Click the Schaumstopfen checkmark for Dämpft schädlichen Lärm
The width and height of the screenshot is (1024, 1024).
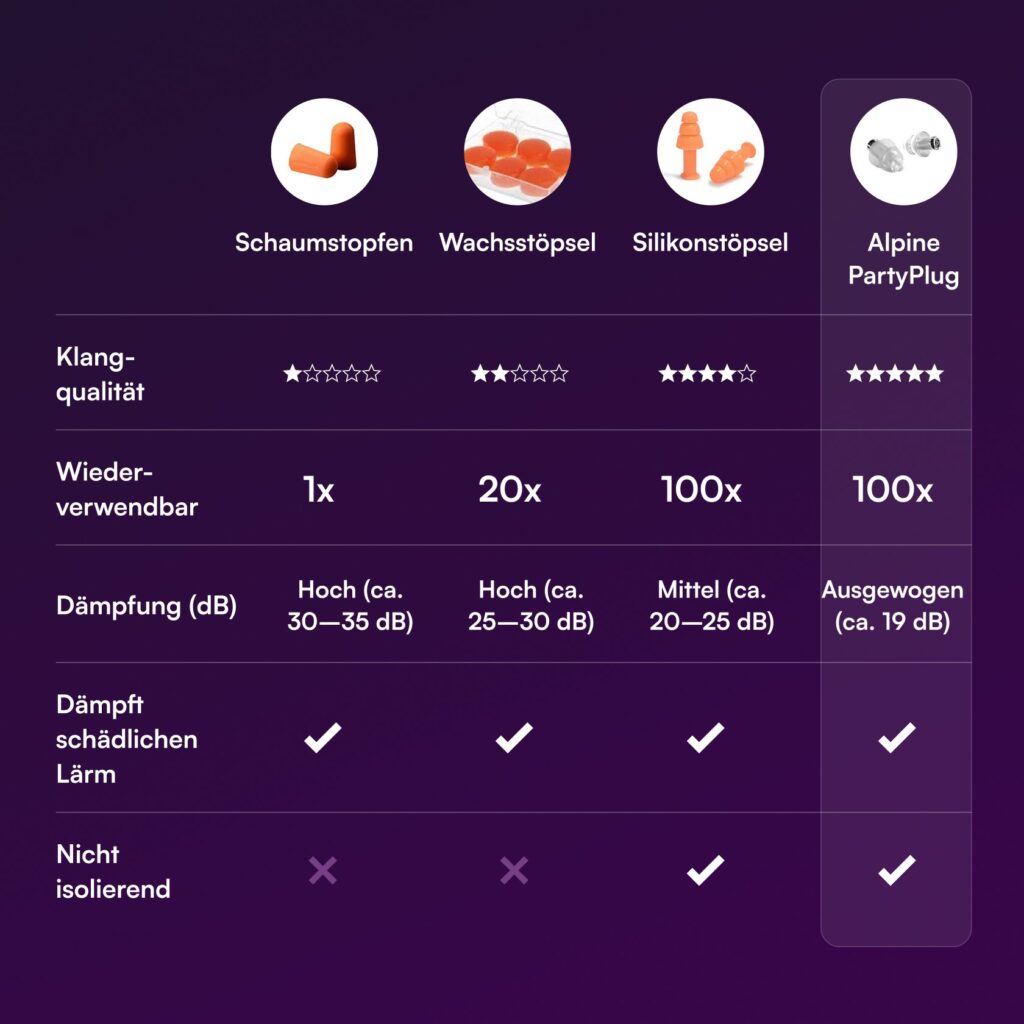tap(323, 738)
